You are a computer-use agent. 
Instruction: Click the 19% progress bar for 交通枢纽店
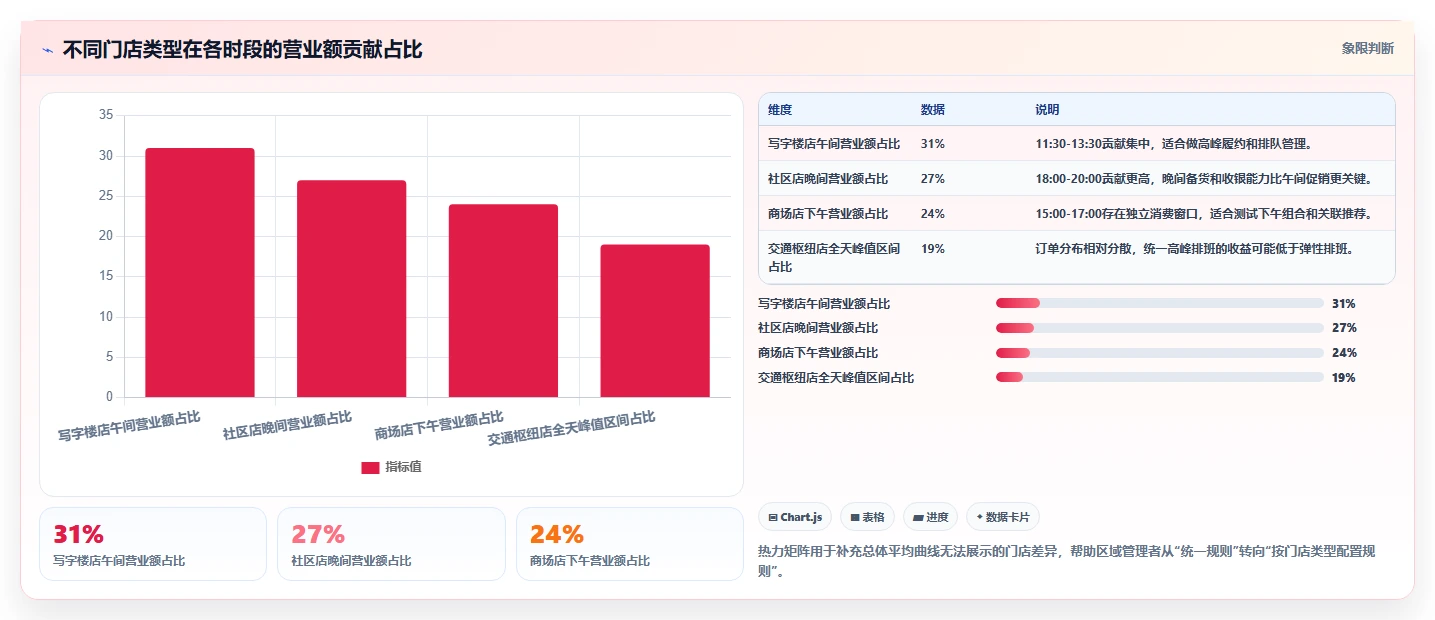1160,377
